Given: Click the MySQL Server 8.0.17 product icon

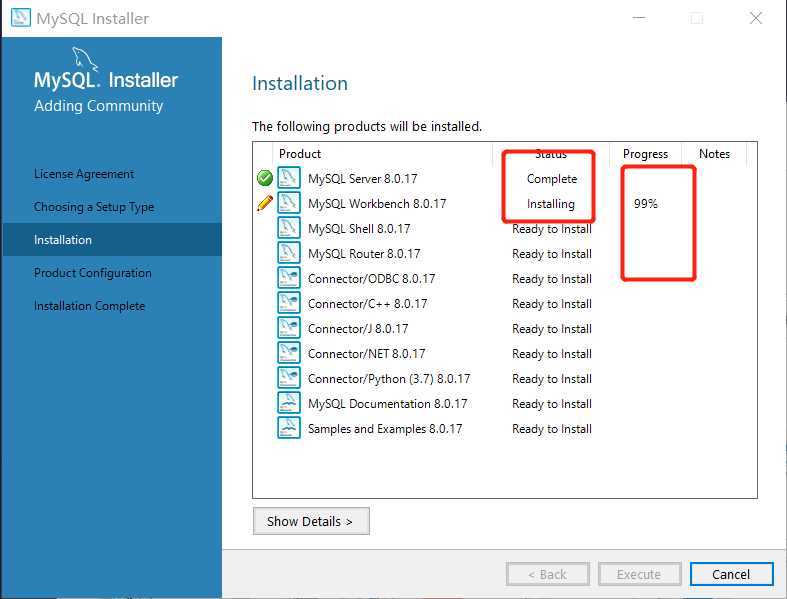Looking at the screenshot, I should 289,178.
